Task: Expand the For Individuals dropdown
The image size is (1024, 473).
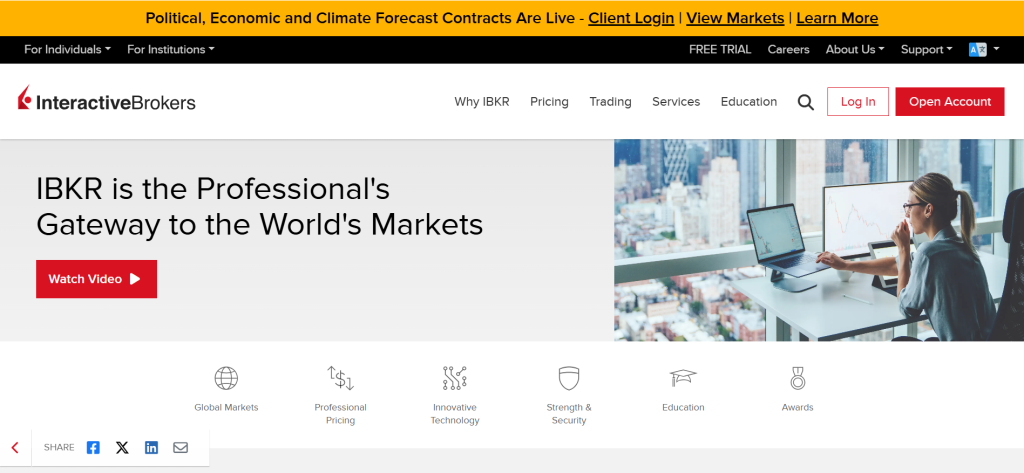Action: [x=67, y=50]
